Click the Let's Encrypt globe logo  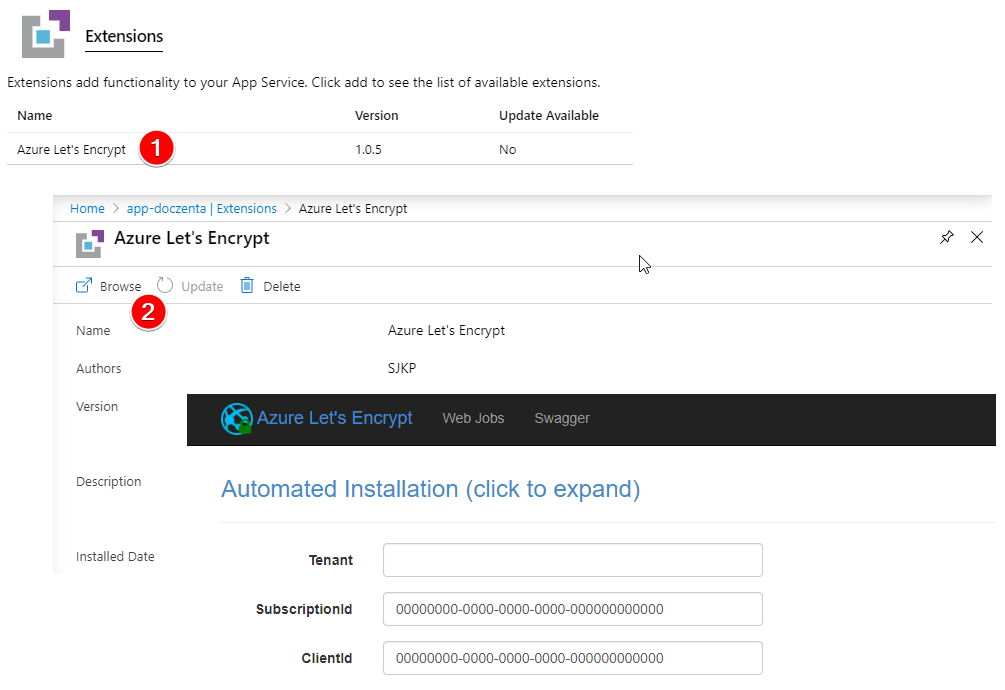click(x=237, y=418)
